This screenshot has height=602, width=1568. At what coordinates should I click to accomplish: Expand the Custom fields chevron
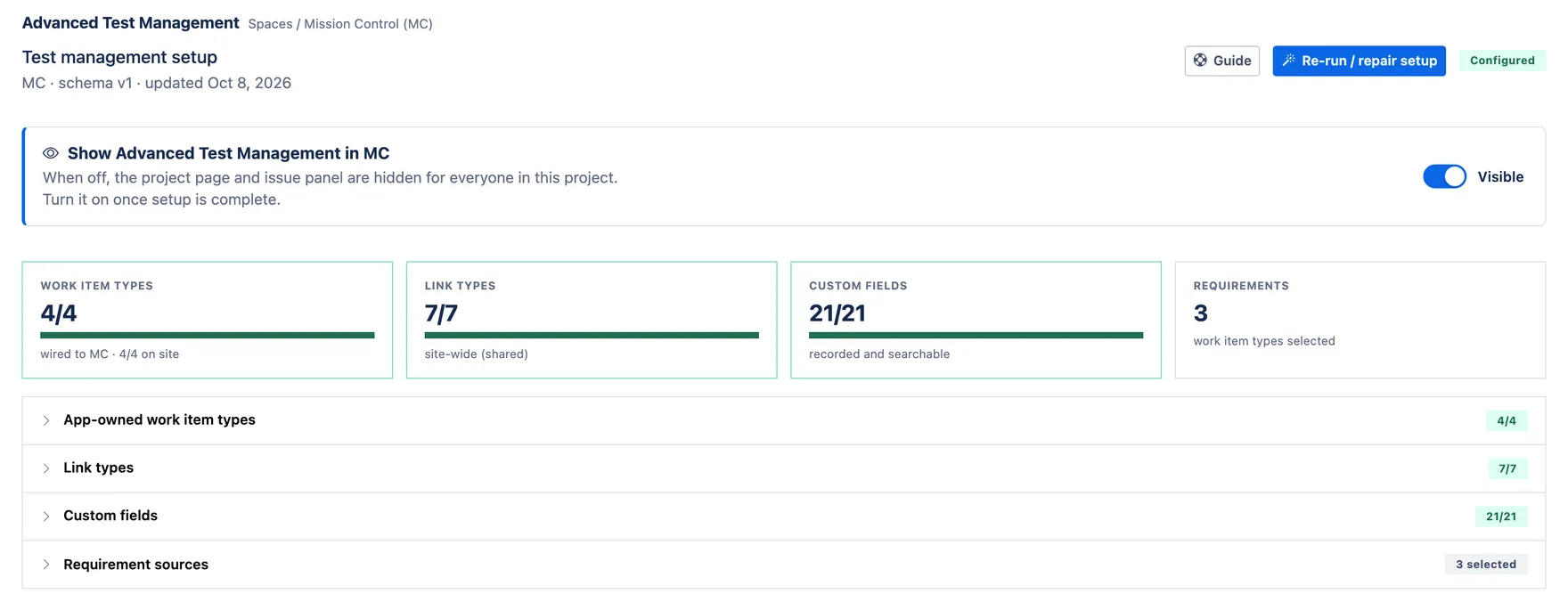pos(46,517)
